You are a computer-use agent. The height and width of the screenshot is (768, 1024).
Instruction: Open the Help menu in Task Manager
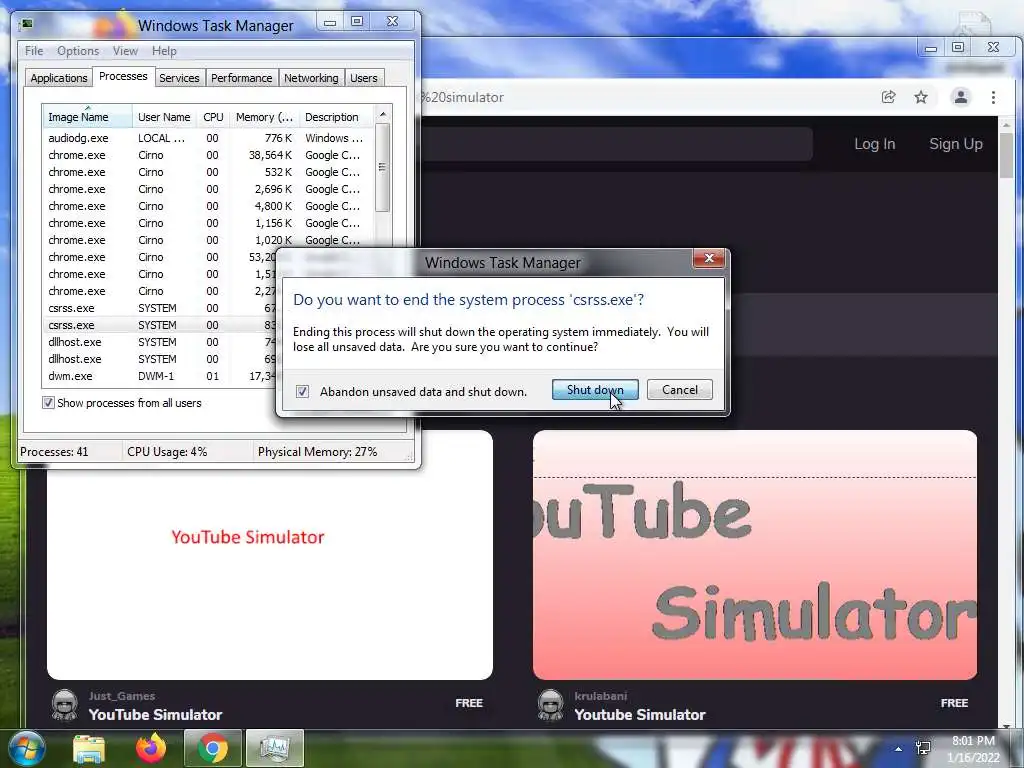(x=164, y=51)
